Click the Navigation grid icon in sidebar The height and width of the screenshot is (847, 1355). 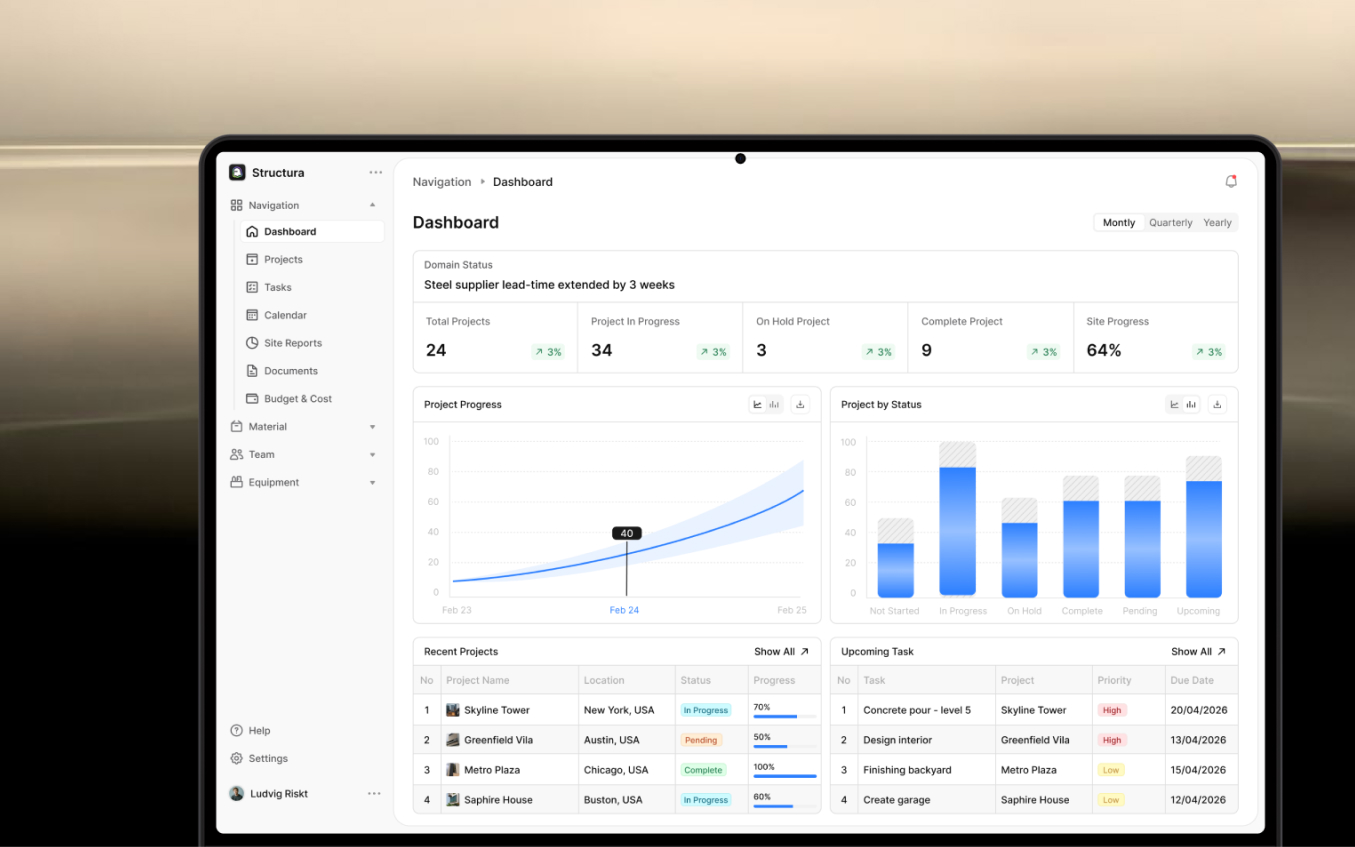(237, 205)
